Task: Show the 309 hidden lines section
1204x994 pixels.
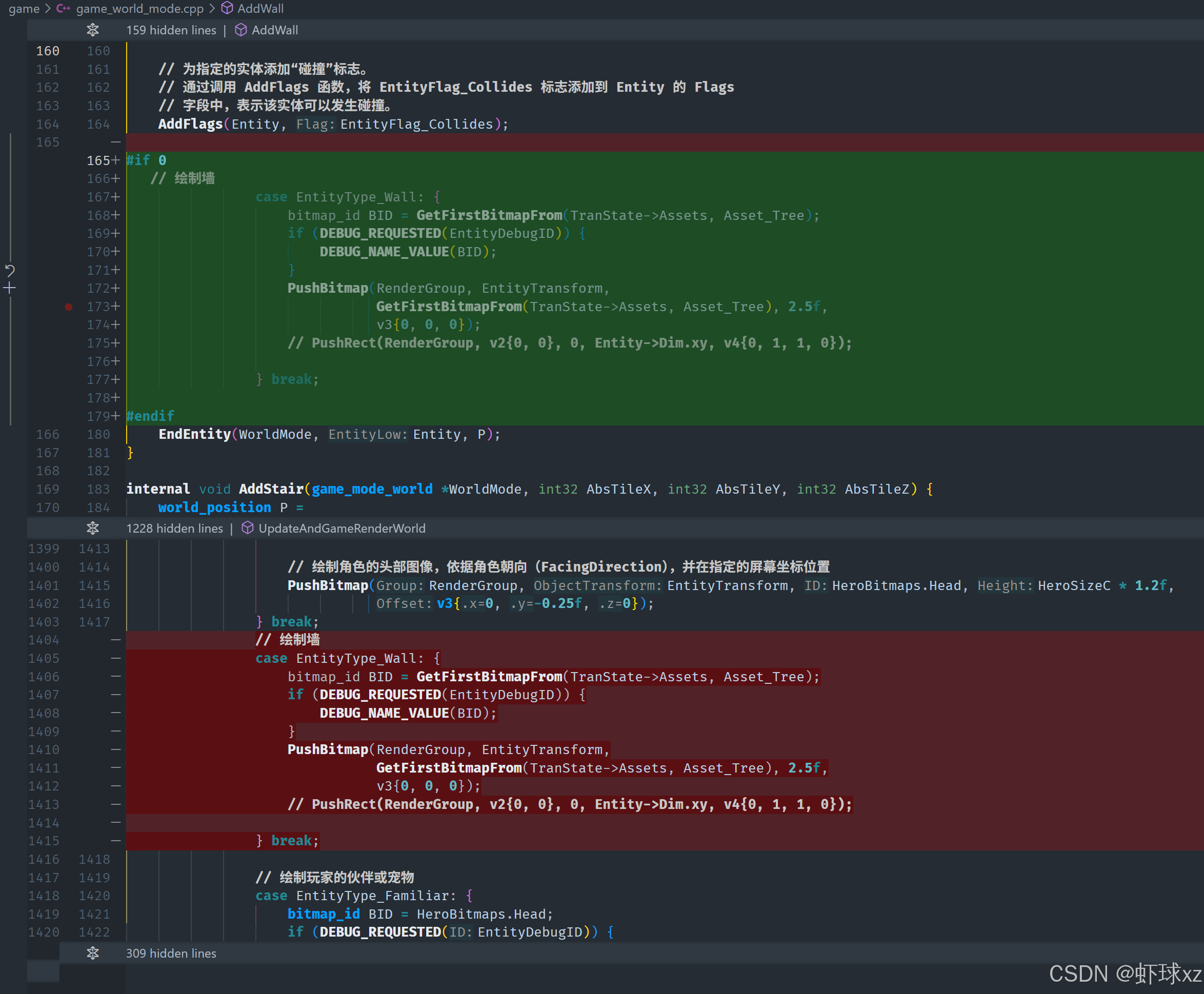Action: pos(171,954)
